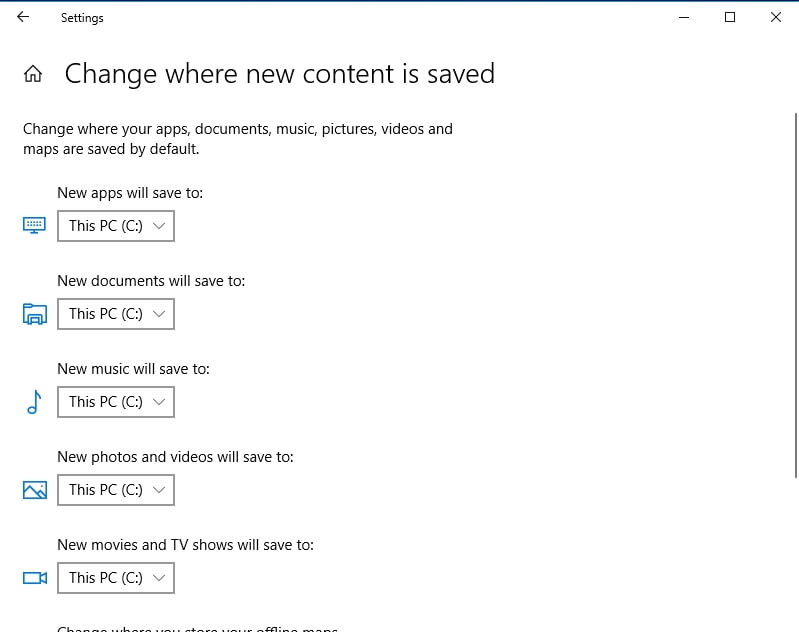The image size is (799, 632).
Task: Click the photos picture icon
Action: [35, 490]
